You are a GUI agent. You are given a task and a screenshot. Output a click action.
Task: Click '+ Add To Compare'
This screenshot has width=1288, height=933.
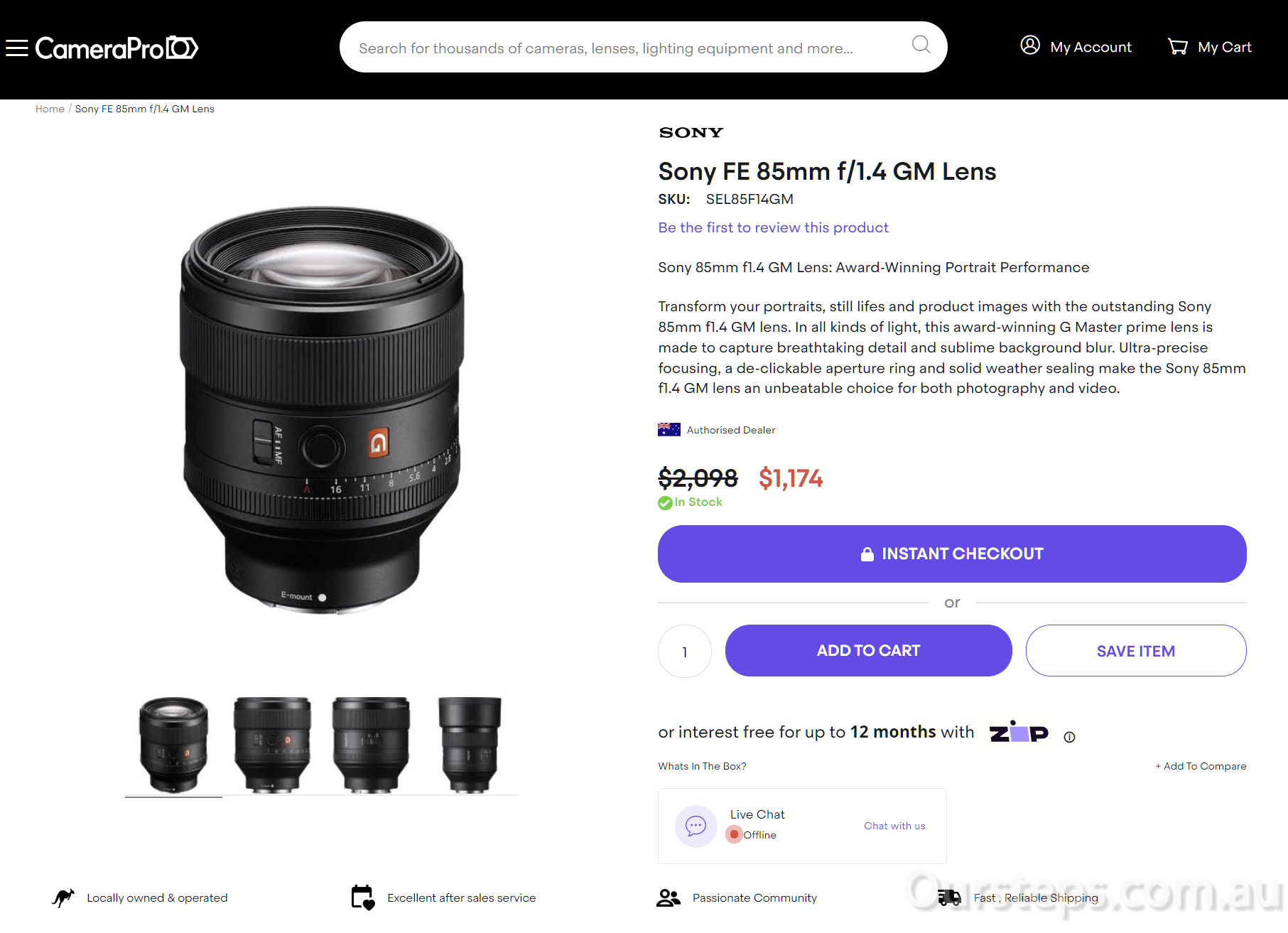coord(1201,766)
